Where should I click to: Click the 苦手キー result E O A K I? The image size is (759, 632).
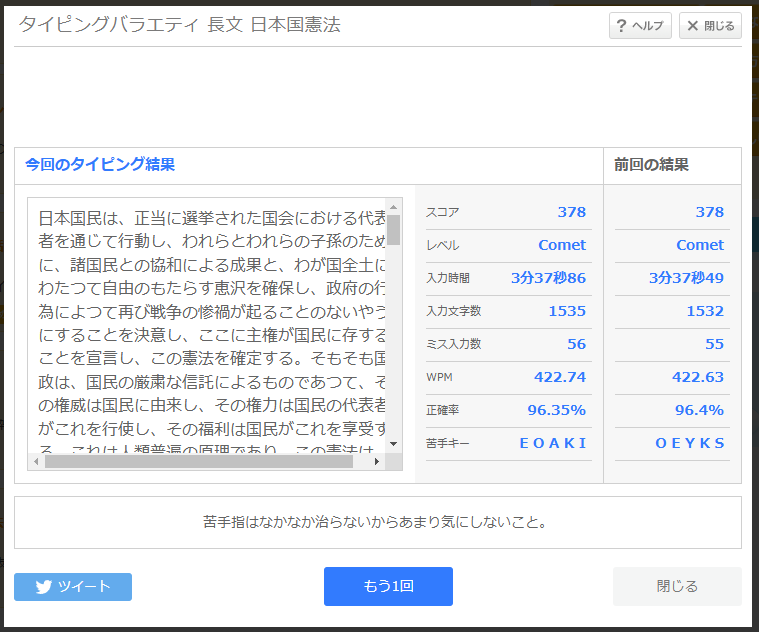click(x=553, y=443)
